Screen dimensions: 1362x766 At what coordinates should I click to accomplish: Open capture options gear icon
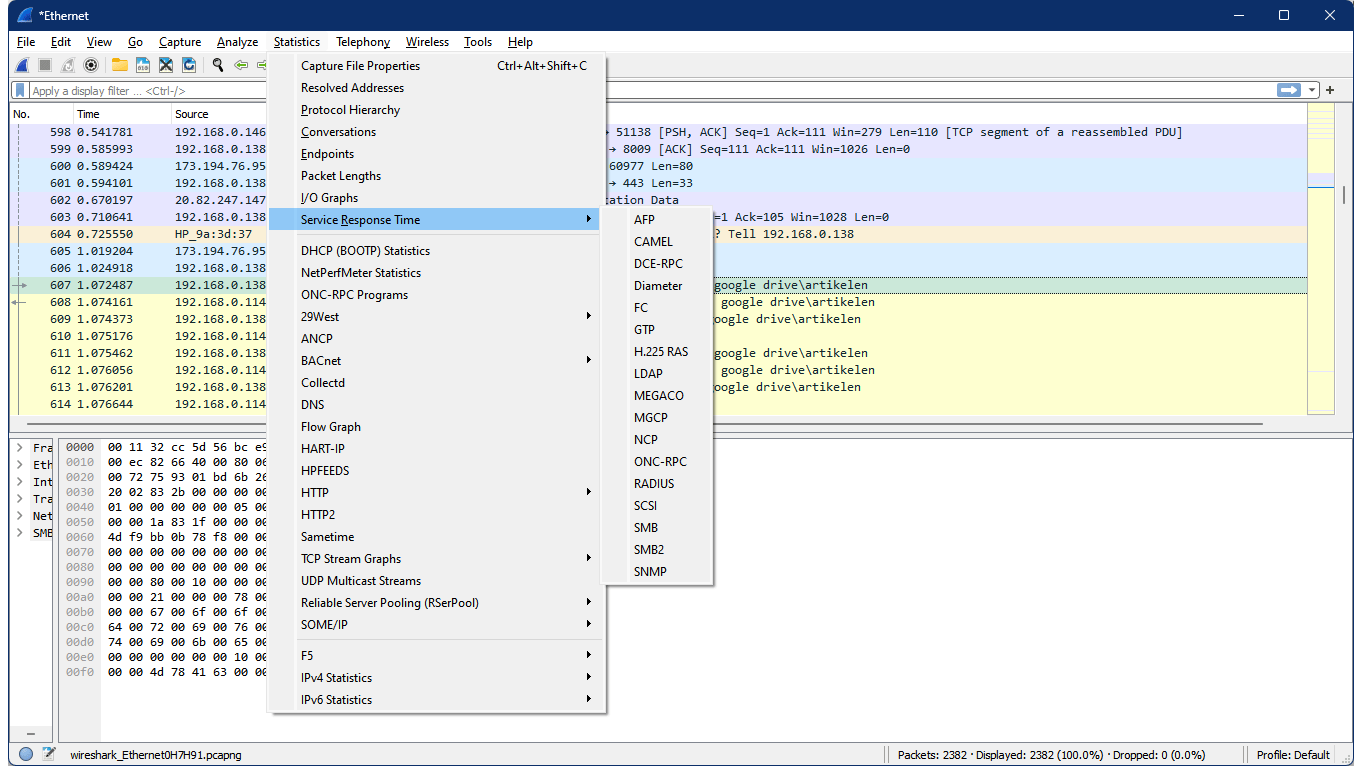click(91, 65)
